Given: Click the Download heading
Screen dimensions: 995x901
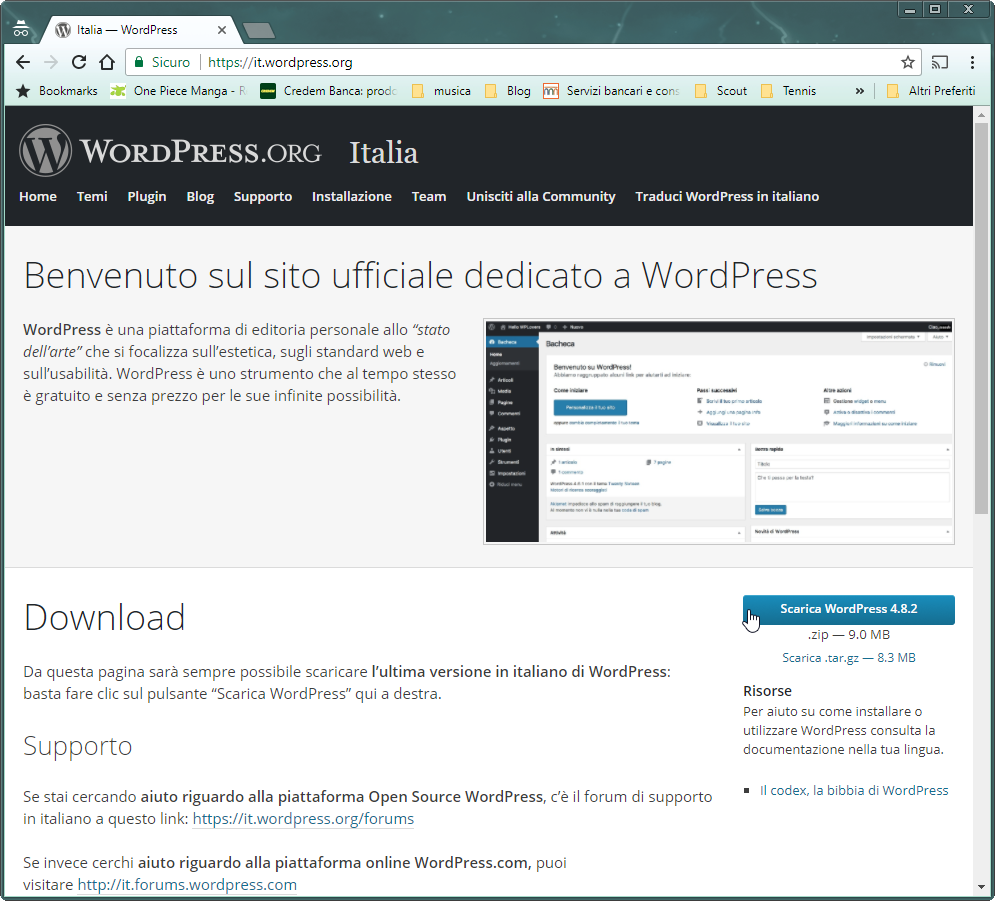Looking at the screenshot, I should [x=105, y=617].
